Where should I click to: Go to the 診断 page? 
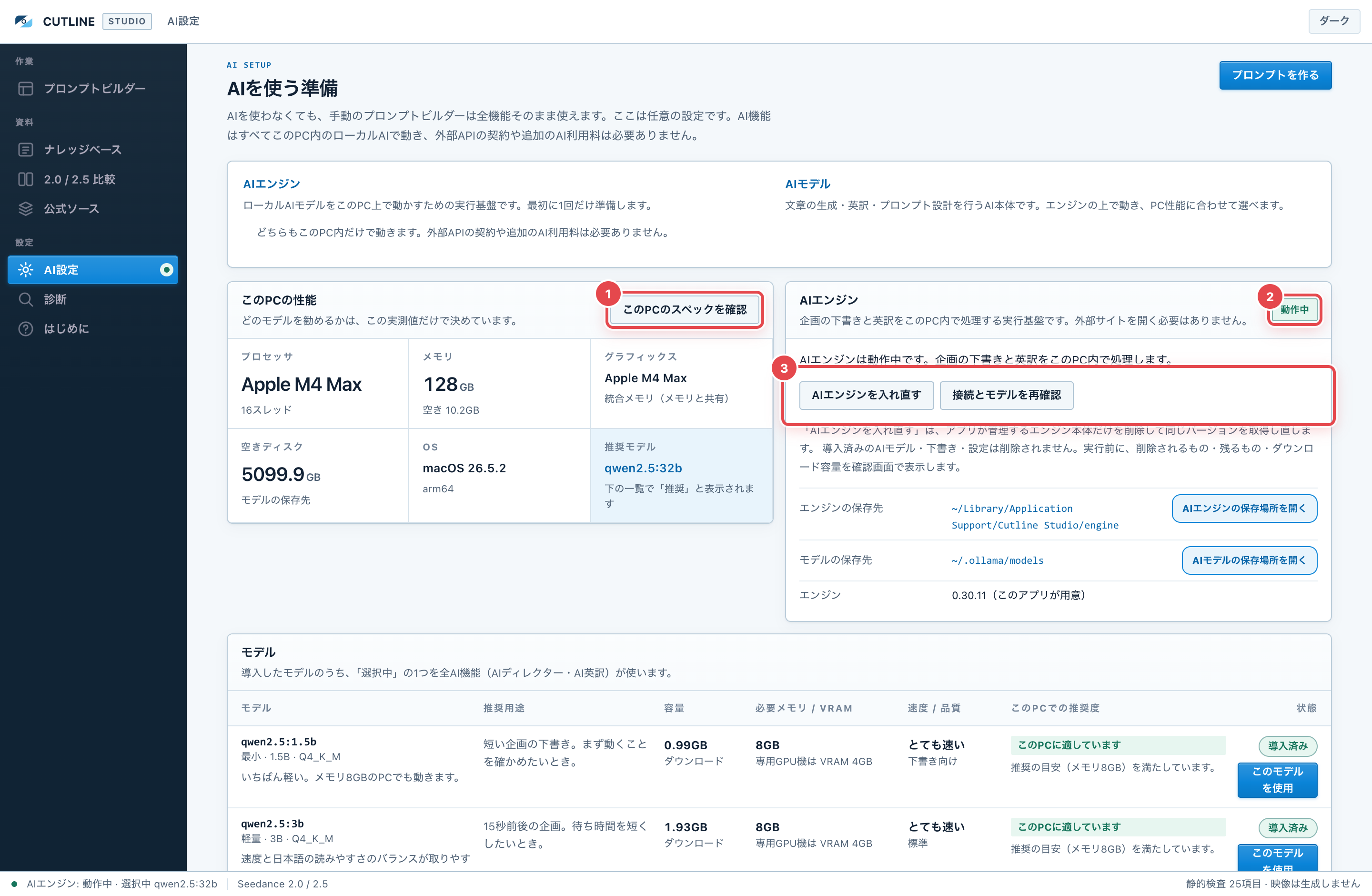(93, 299)
